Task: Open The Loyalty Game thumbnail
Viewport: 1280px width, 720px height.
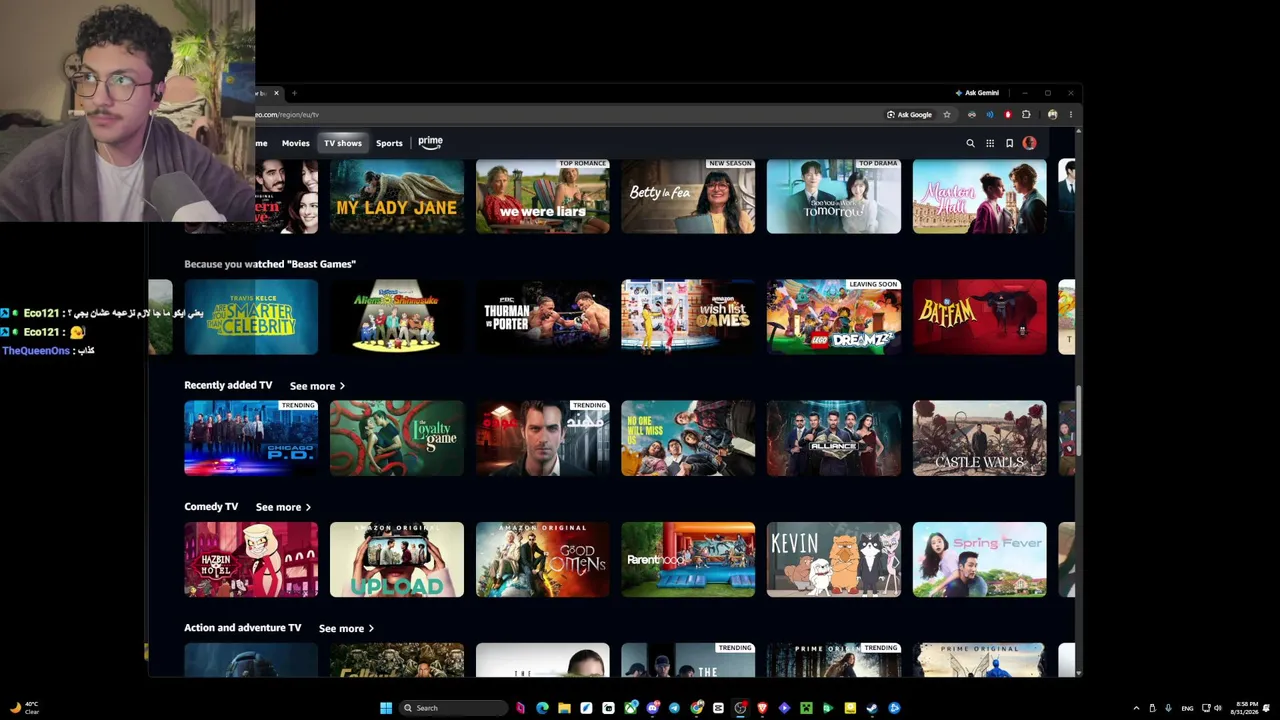Action: tap(397, 438)
